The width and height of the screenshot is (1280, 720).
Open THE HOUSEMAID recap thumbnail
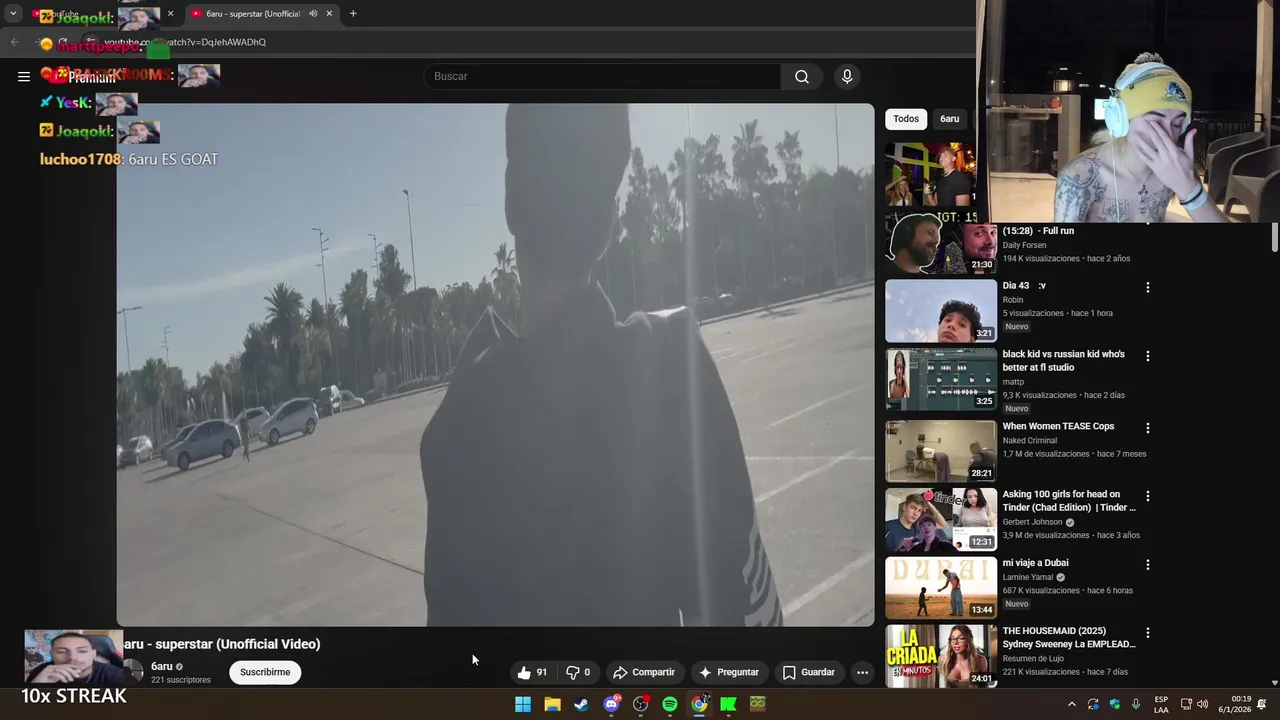pos(941,656)
